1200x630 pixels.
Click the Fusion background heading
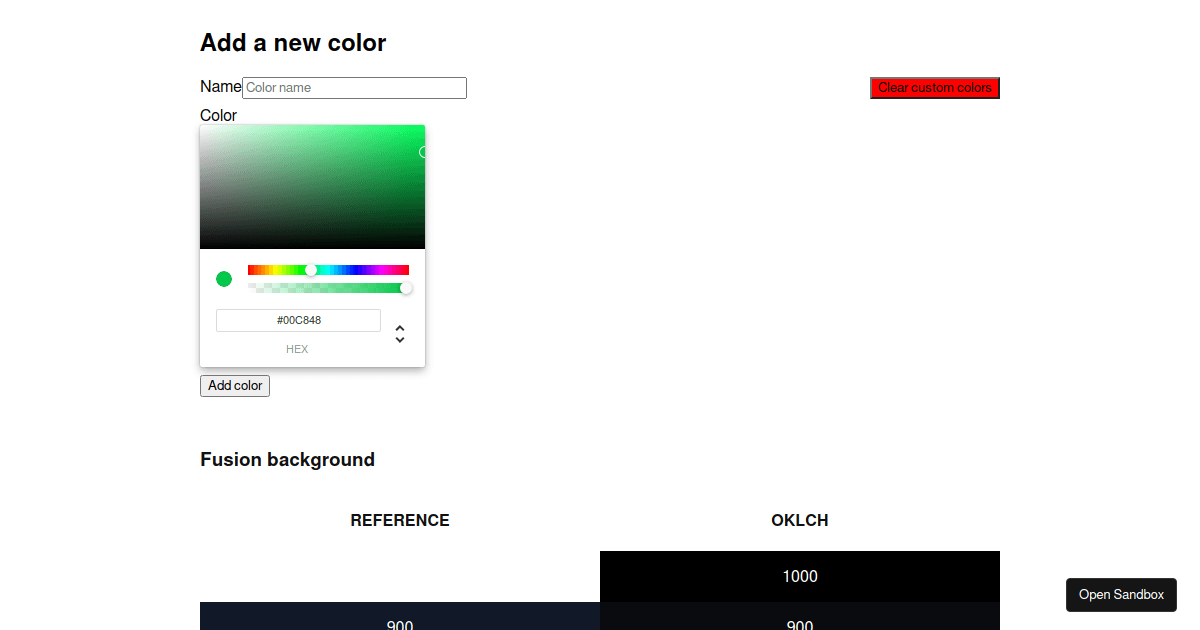(x=287, y=459)
